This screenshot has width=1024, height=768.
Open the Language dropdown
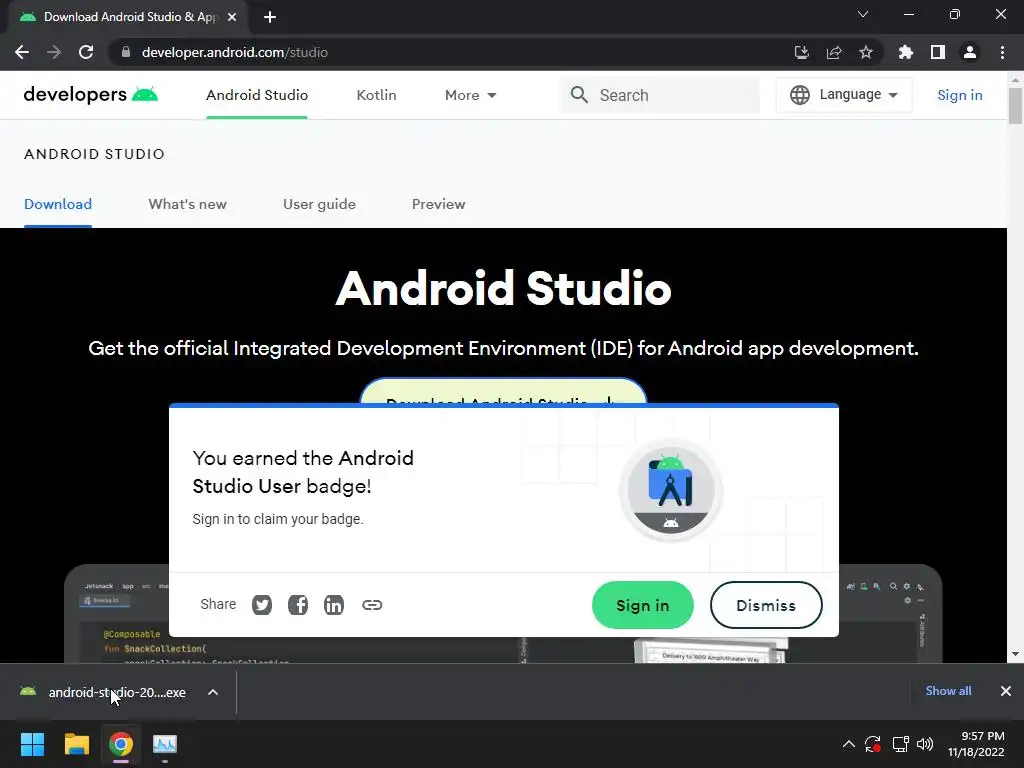844,95
